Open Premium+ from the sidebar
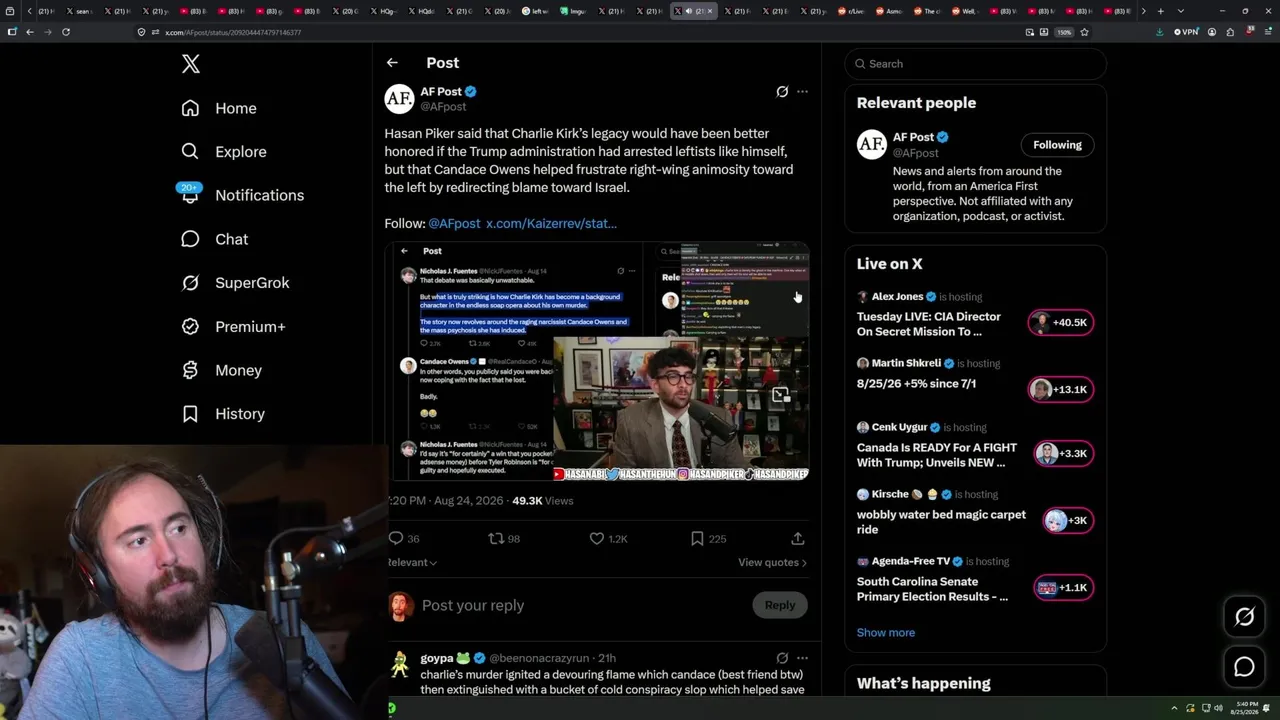 233,327
